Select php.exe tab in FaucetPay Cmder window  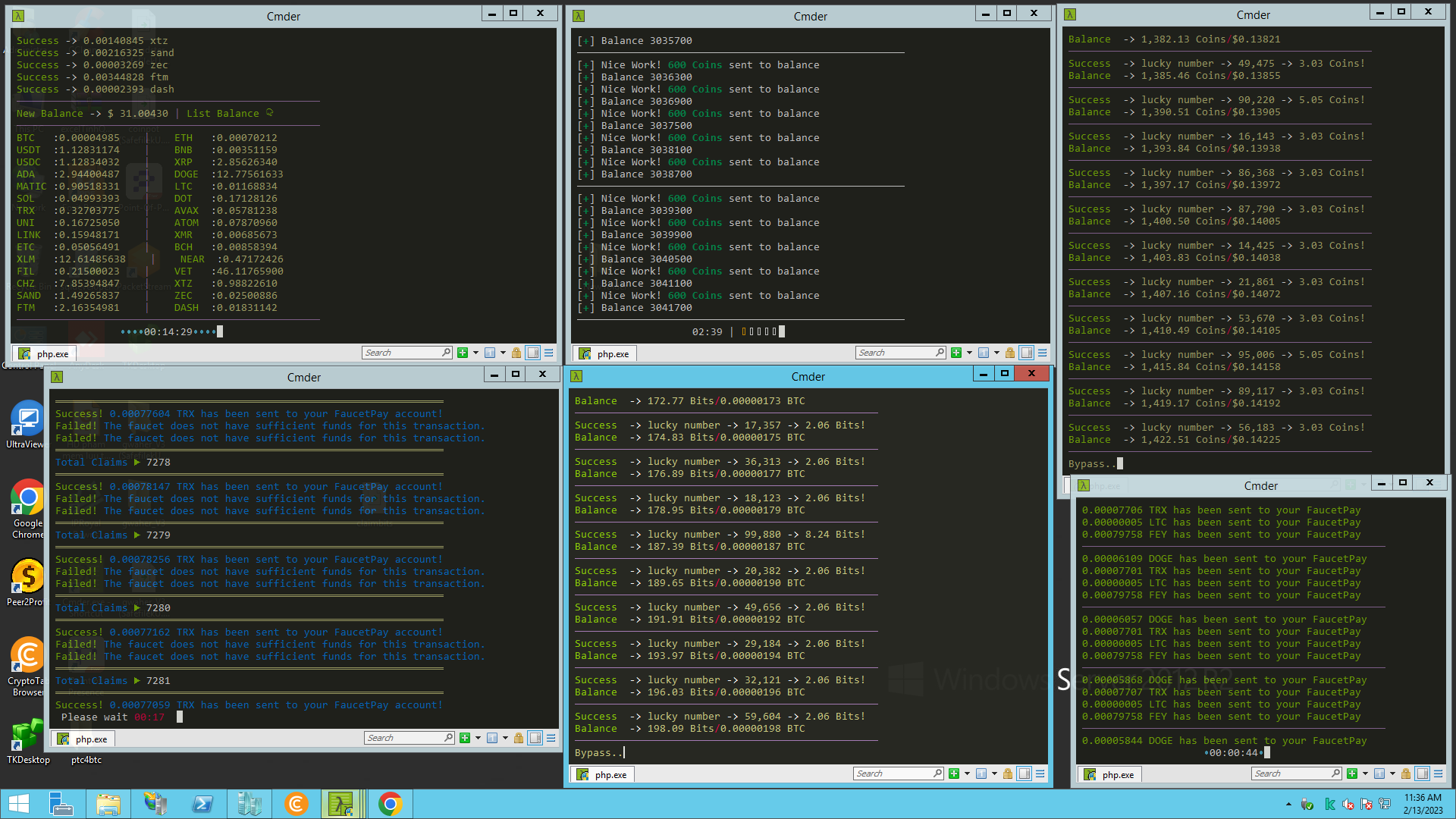1109,774
